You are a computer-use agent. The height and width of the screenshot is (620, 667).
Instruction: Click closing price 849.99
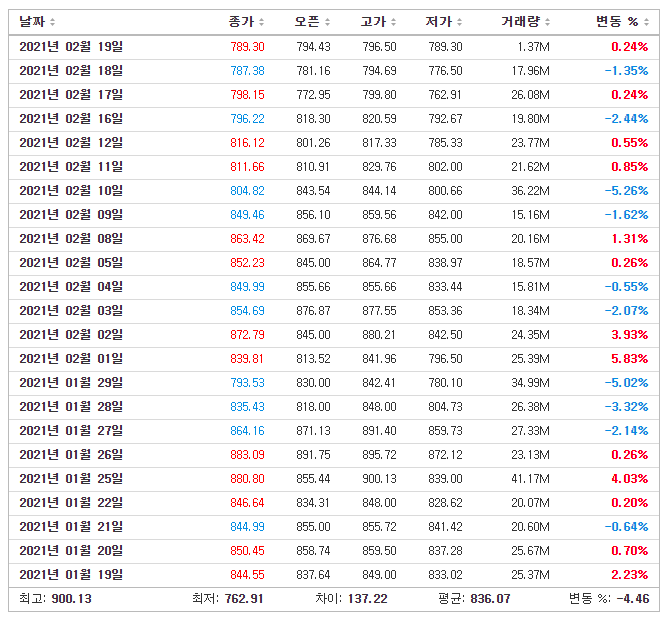click(247, 287)
